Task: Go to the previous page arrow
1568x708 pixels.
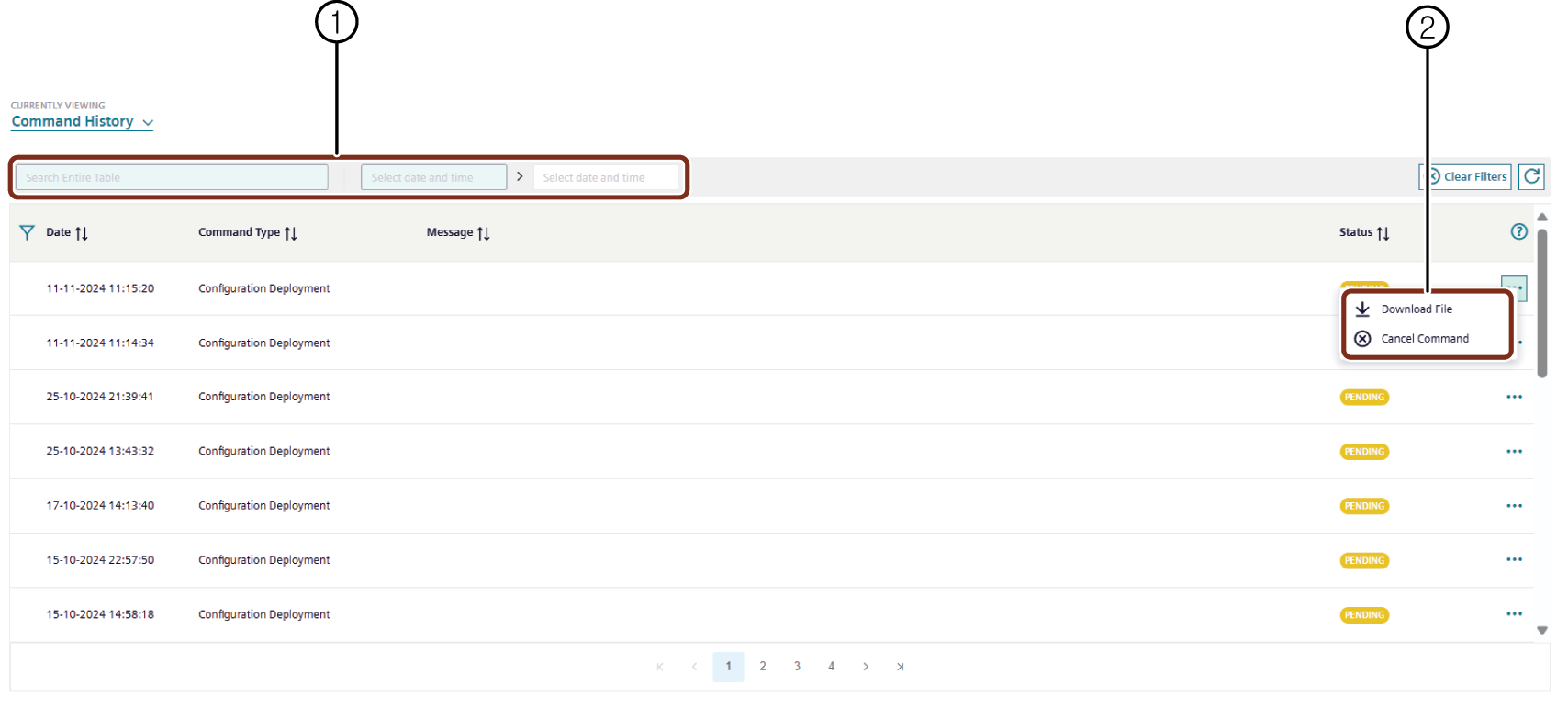Action: (694, 667)
